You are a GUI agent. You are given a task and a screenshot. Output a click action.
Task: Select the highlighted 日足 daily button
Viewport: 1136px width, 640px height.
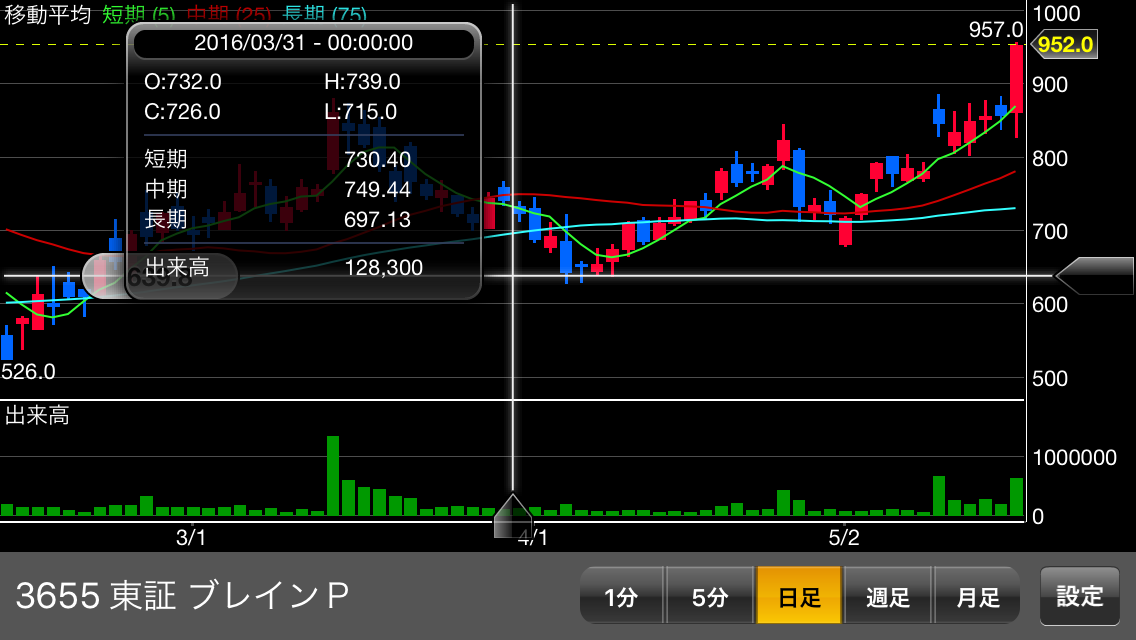click(799, 597)
